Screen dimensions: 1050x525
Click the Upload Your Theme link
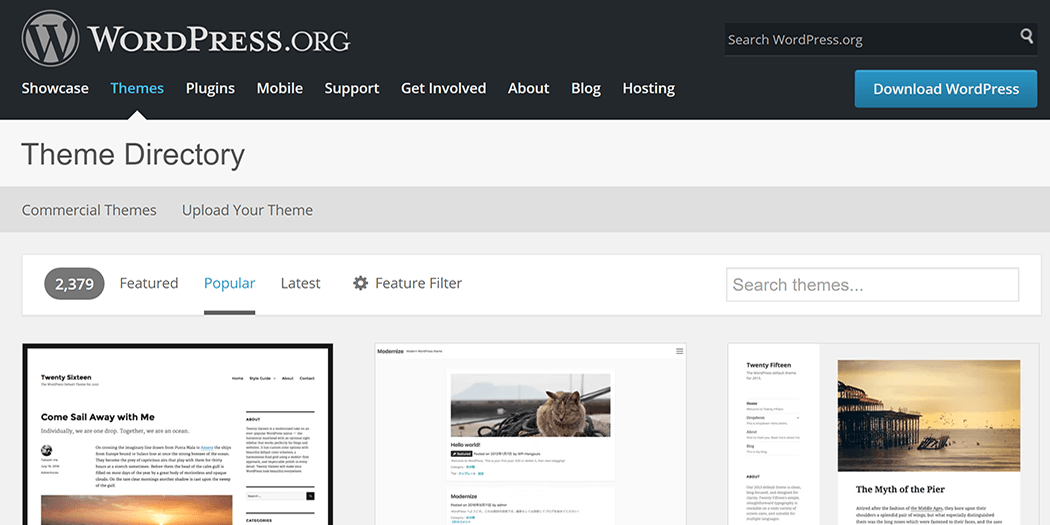[247, 210]
